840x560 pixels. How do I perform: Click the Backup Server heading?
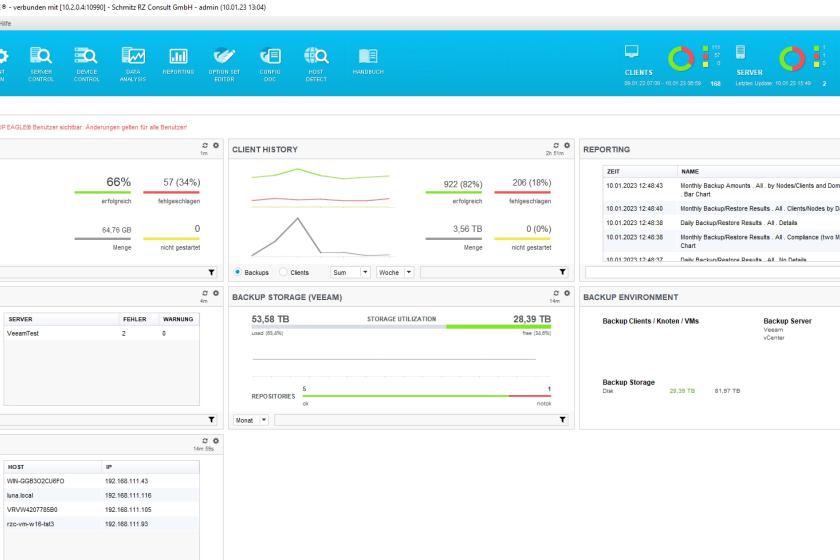click(787, 321)
